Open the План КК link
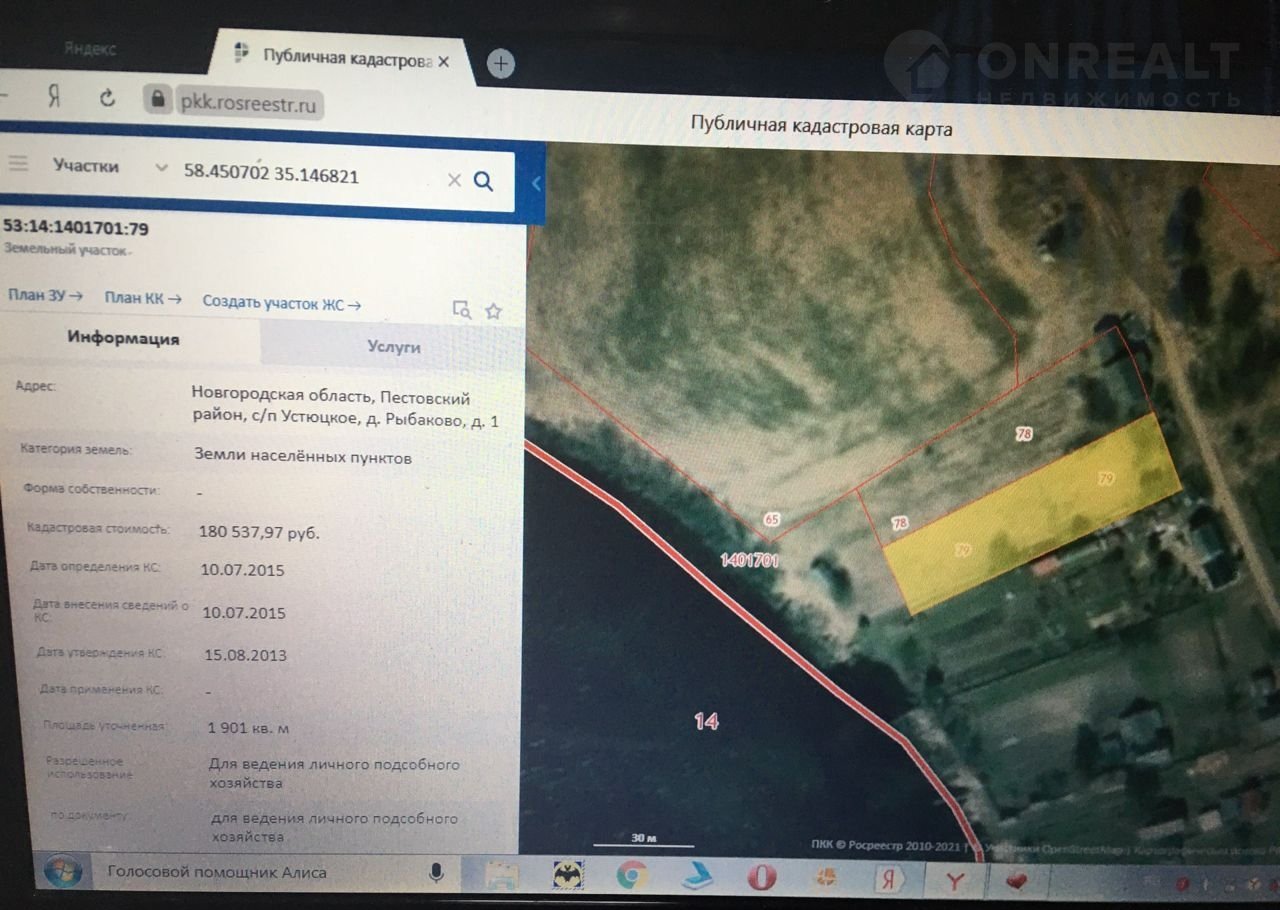The height and width of the screenshot is (910, 1280). tap(143, 298)
